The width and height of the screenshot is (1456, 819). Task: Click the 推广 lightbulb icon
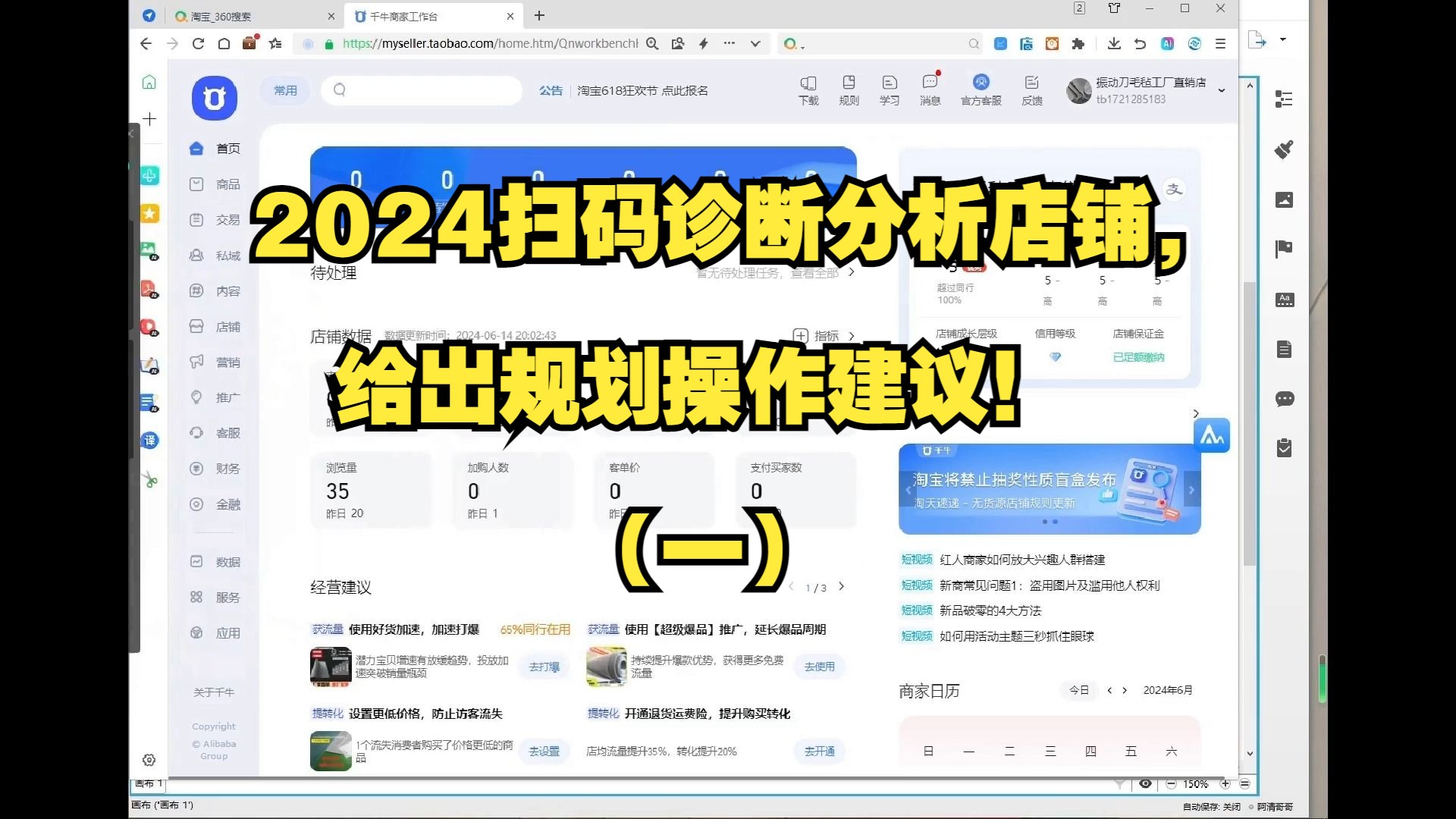coord(196,397)
